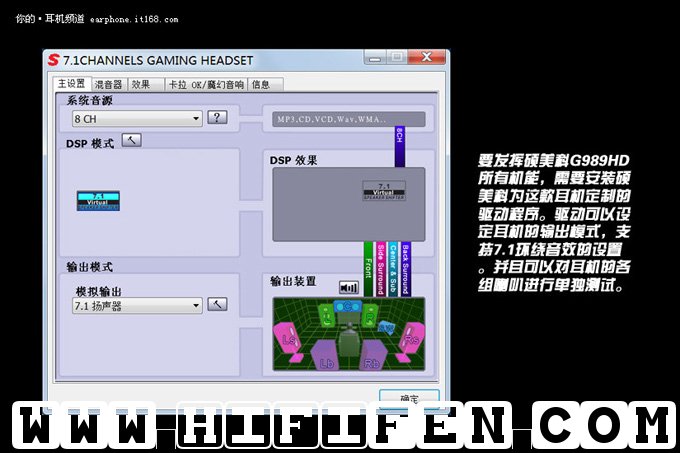Test the front right R speaker
The image size is (680, 453).
tap(370, 316)
